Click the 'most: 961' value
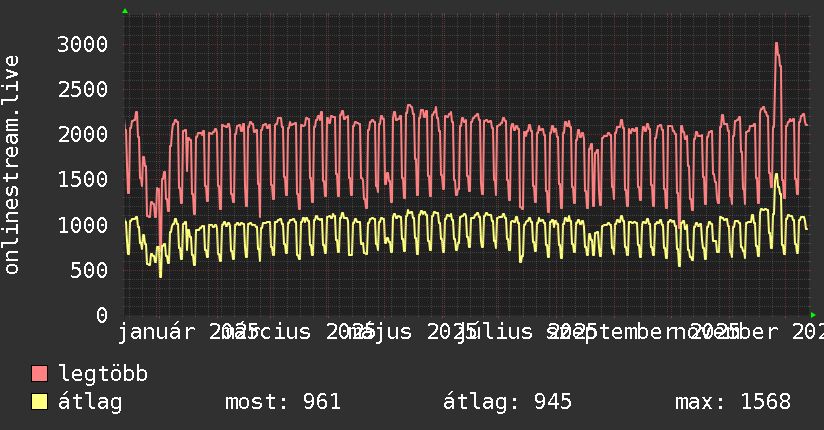The height and width of the screenshot is (430, 824). [283, 402]
